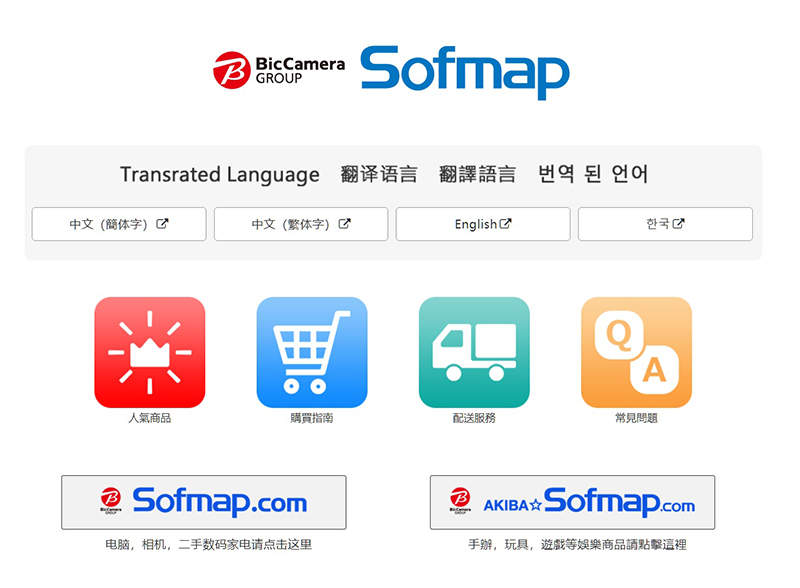Choose the 中文 (簡体字) language button
The width and height of the screenshot is (800, 588).
click(x=119, y=224)
